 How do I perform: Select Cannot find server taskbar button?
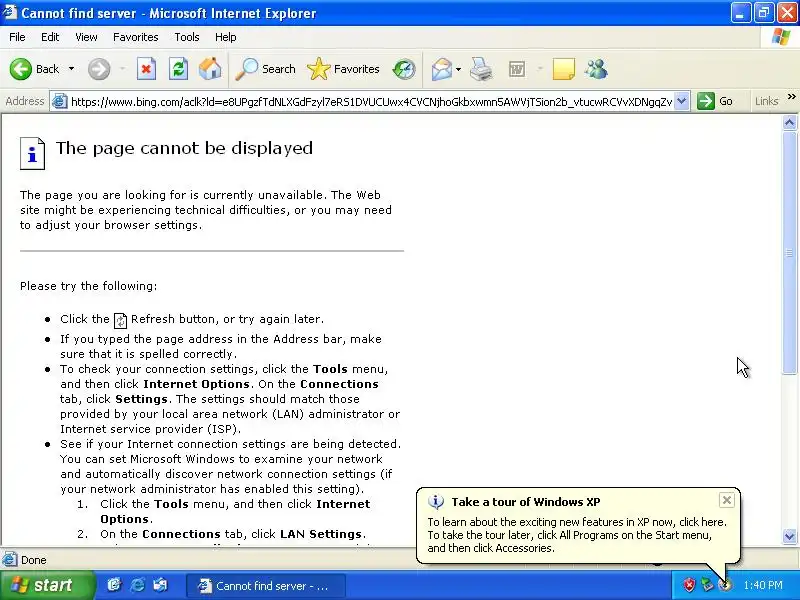point(266,585)
